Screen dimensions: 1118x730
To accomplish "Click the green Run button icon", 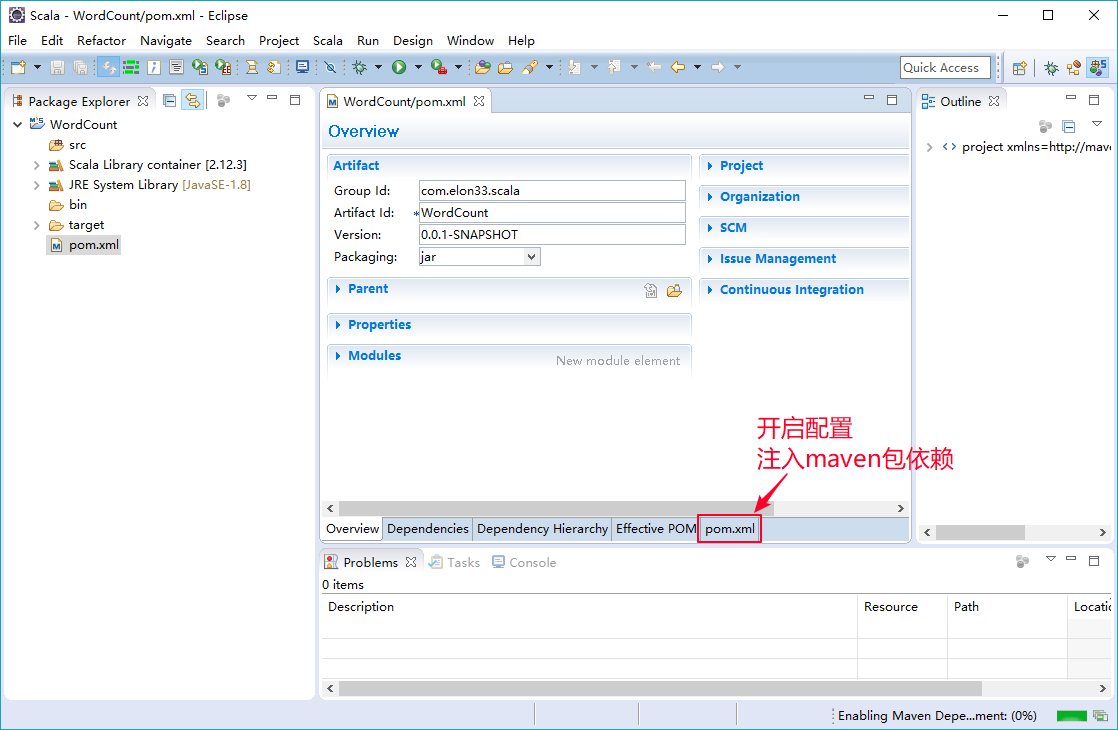I will (399, 67).
